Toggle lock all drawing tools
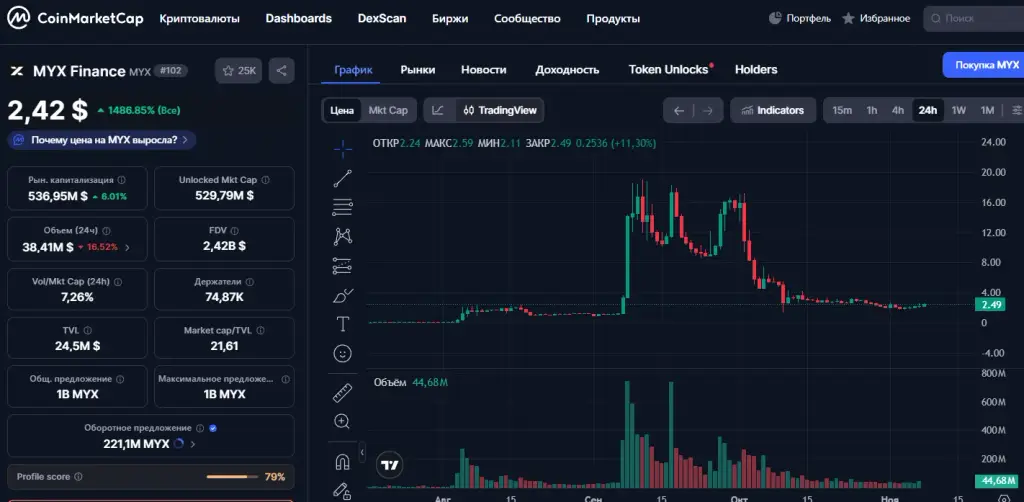The width and height of the screenshot is (1024, 502). pos(342,490)
